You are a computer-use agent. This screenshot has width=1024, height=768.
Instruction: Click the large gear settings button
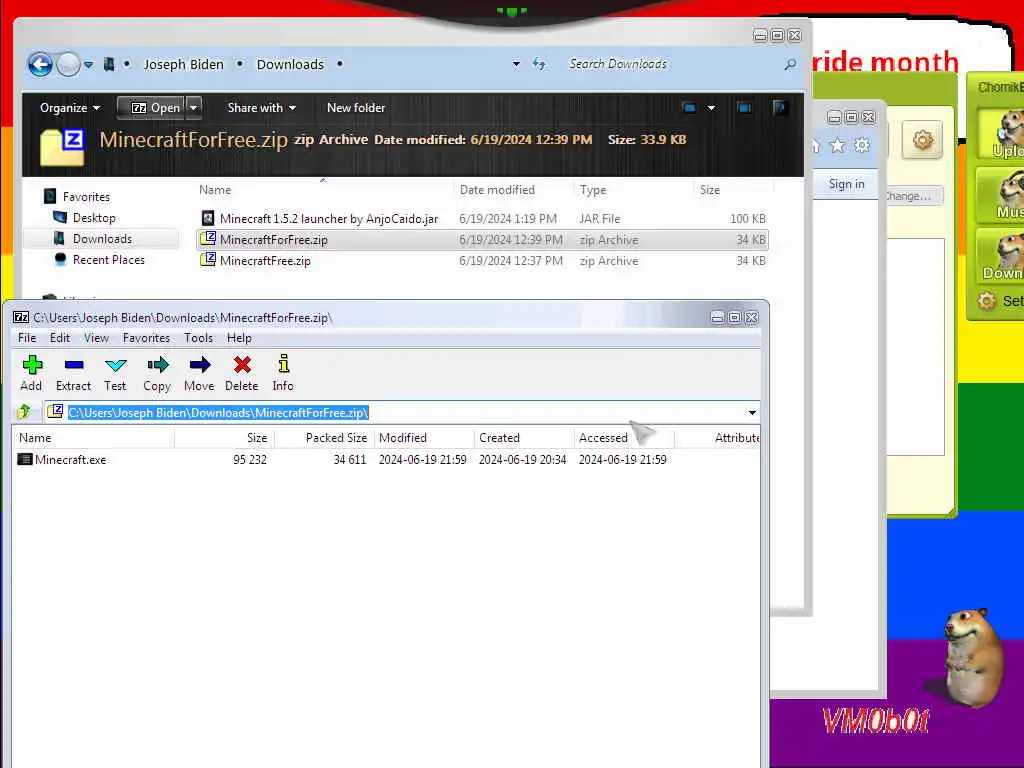(x=922, y=140)
